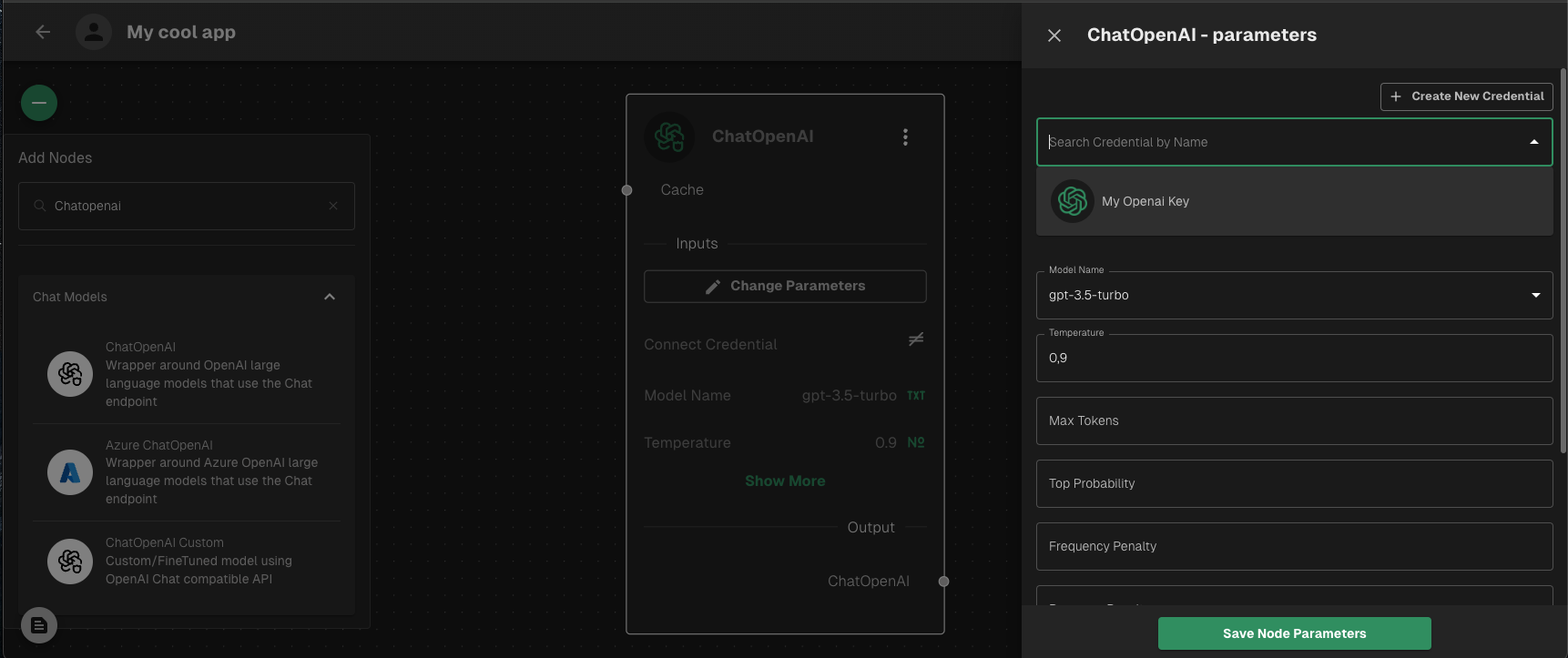Screen dimensions: 1568x658
Task: Collapse the credential search dropdown arrow
Action: [1534, 142]
